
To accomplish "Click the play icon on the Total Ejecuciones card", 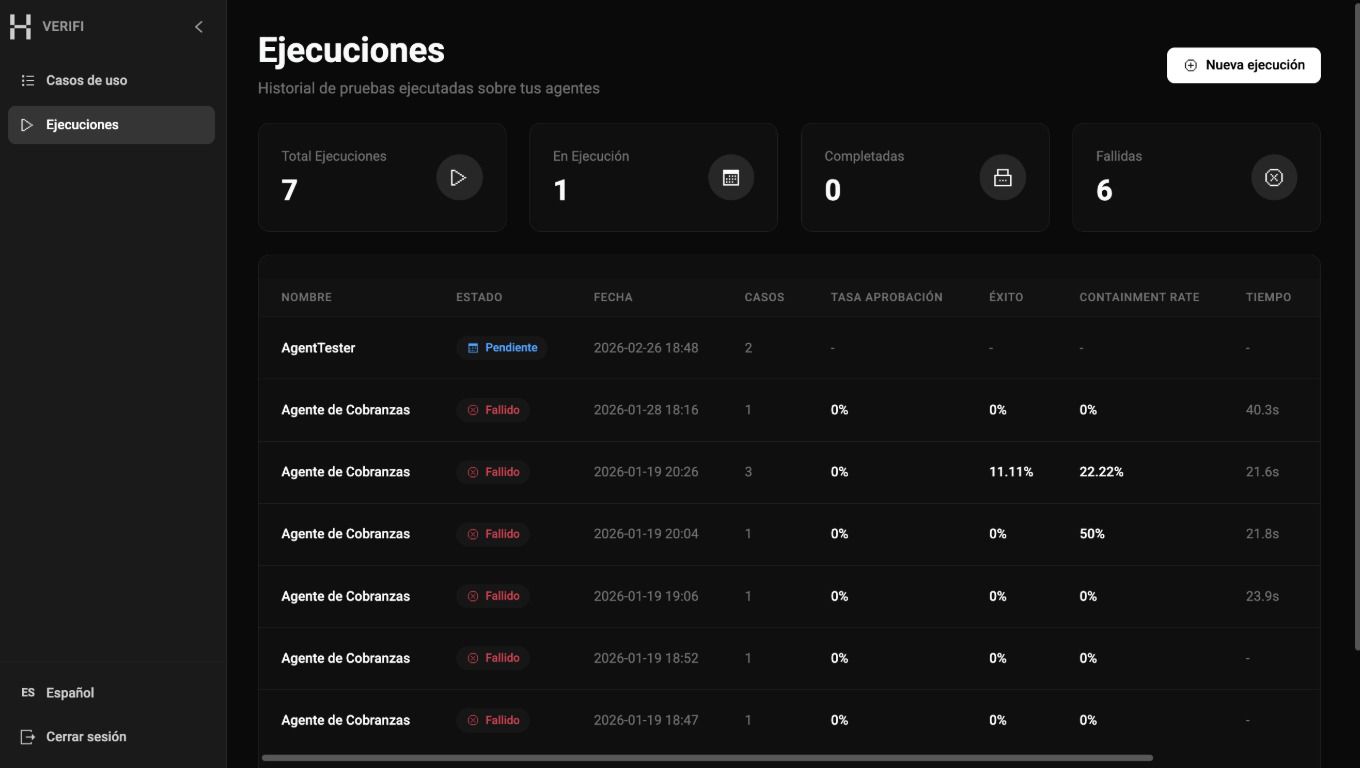I will tap(459, 177).
